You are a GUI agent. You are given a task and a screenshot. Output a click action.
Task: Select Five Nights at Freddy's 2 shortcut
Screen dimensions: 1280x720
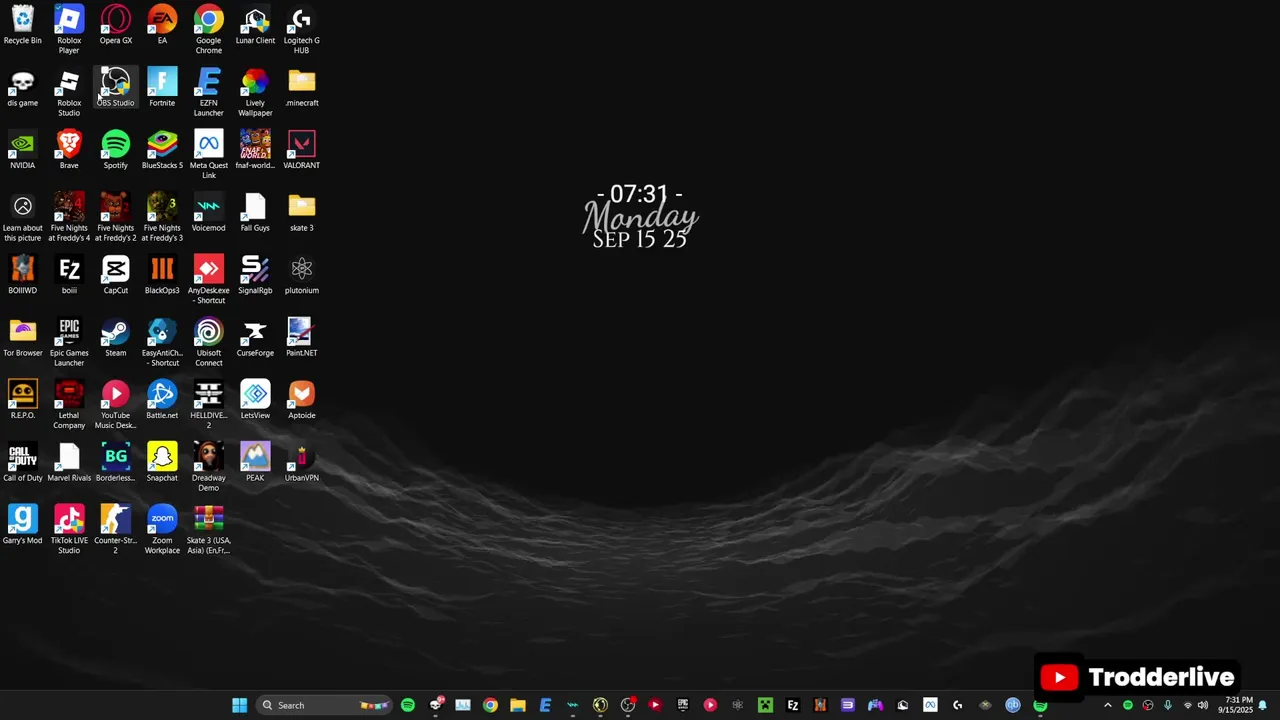(x=115, y=218)
